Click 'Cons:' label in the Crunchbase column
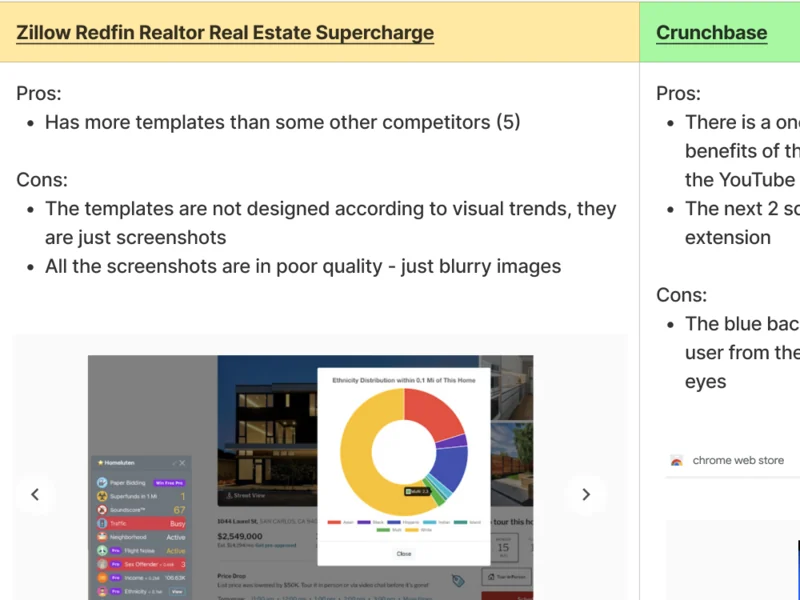 point(682,295)
